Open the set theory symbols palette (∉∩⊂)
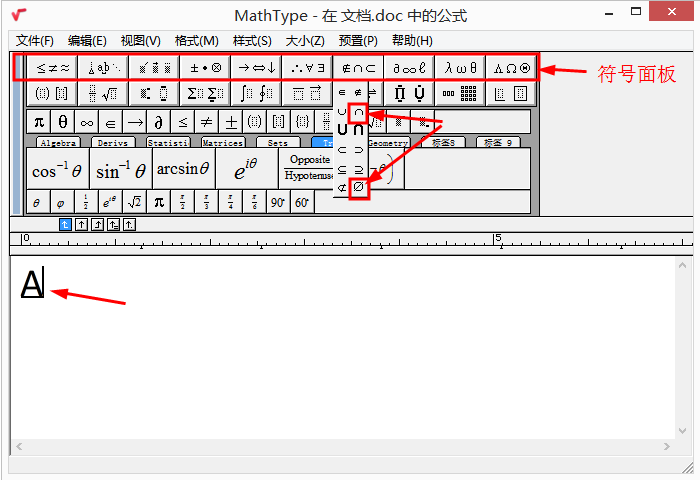The width and height of the screenshot is (700, 480). (x=358, y=68)
